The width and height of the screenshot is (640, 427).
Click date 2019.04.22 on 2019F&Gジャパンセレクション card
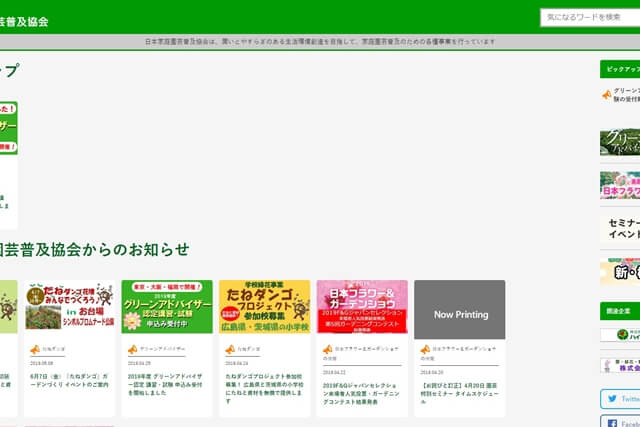click(334, 372)
